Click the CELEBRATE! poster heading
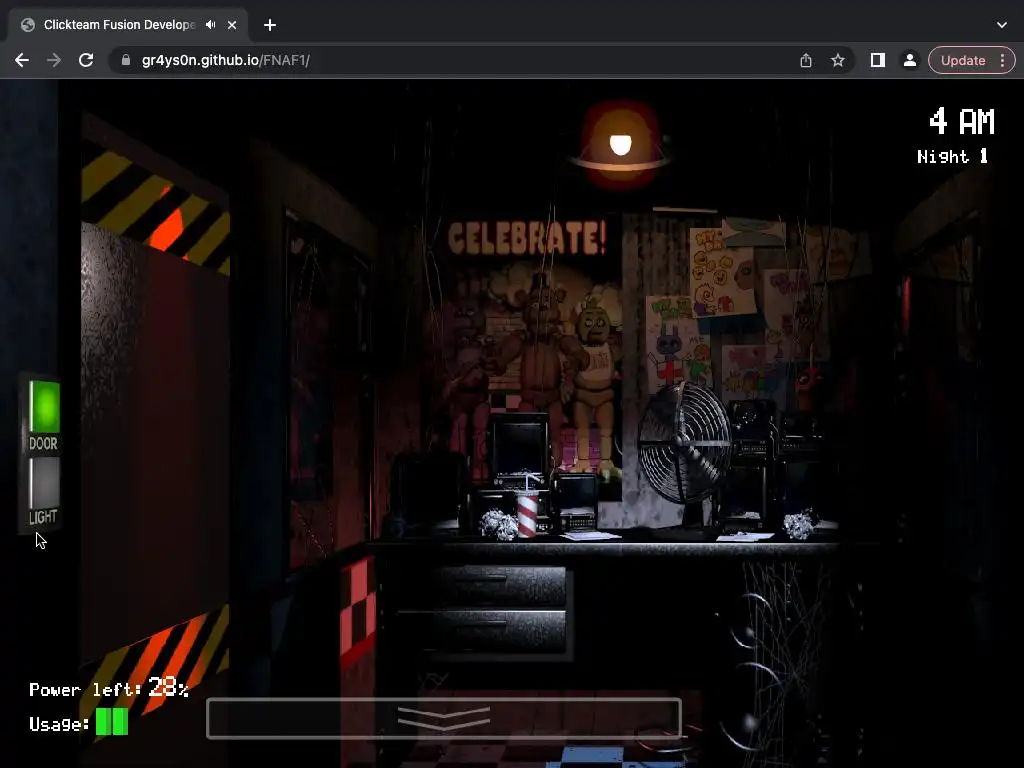 pyautogui.click(x=527, y=238)
